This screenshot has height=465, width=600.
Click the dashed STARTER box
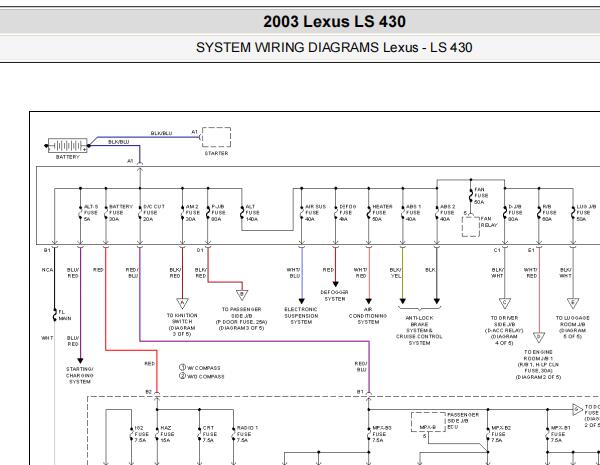tap(216, 137)
